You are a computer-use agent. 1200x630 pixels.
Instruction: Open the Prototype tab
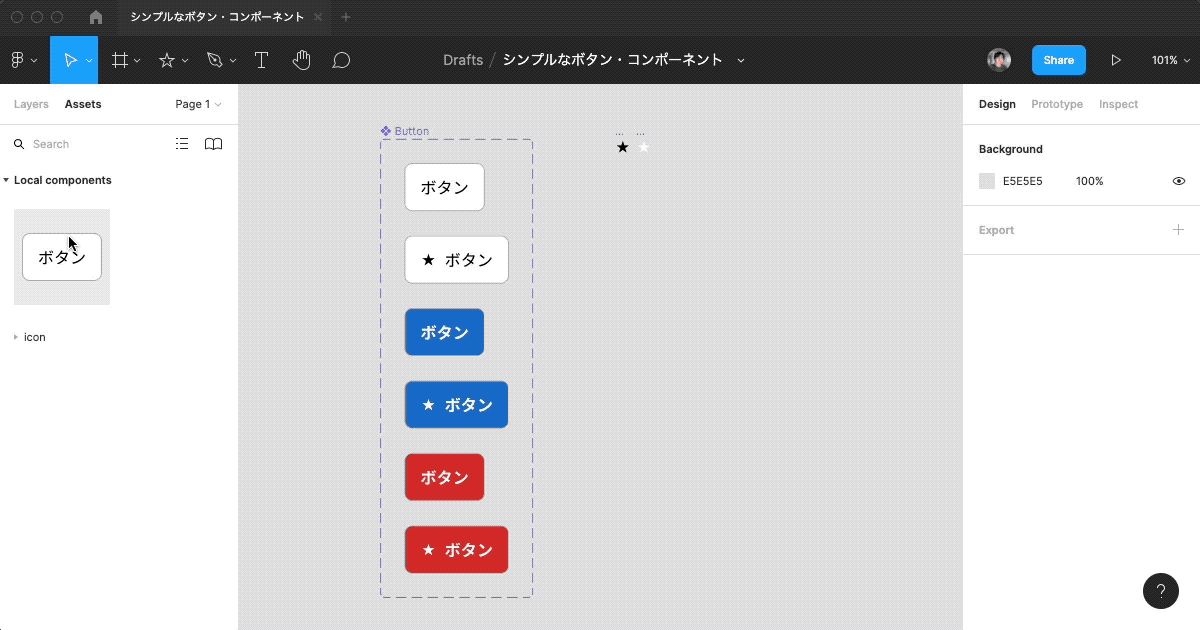click(1057, 104)
